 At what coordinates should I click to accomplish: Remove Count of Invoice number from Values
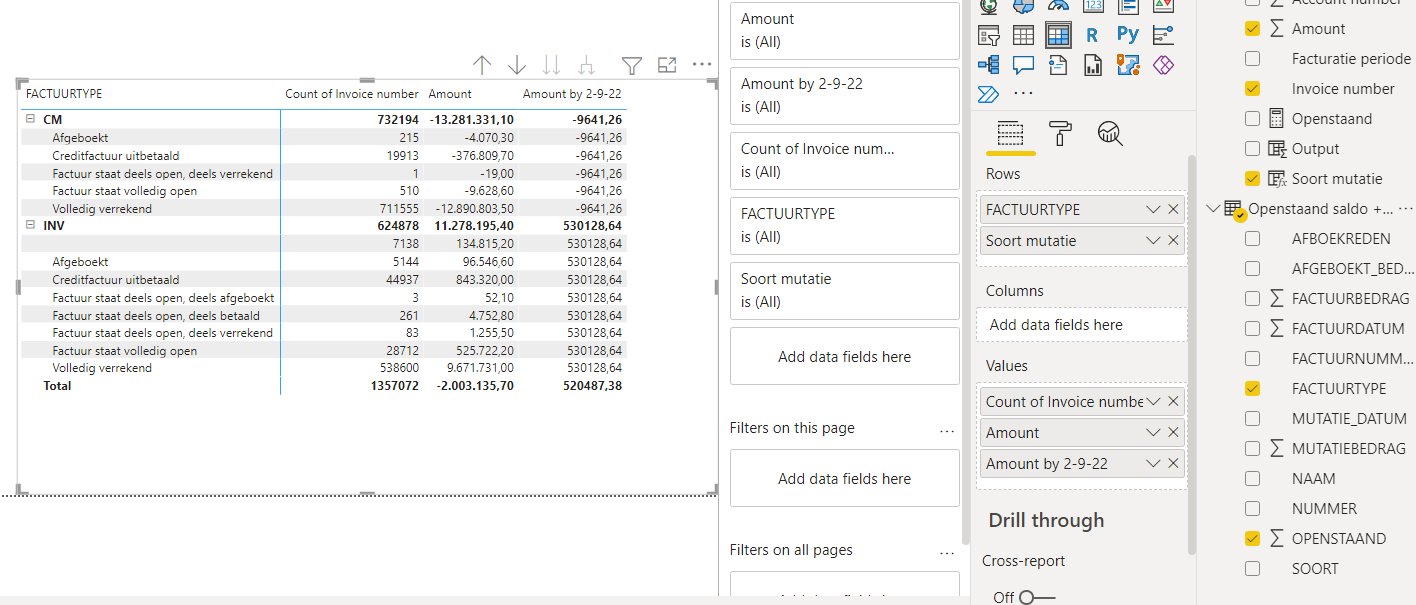[x=1173, y=402]
